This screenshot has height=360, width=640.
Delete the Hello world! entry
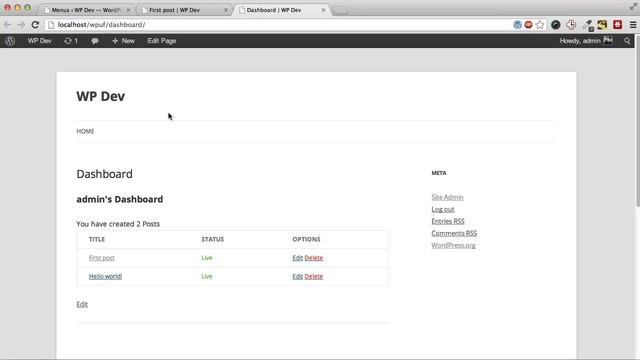(x=313, y=276)
